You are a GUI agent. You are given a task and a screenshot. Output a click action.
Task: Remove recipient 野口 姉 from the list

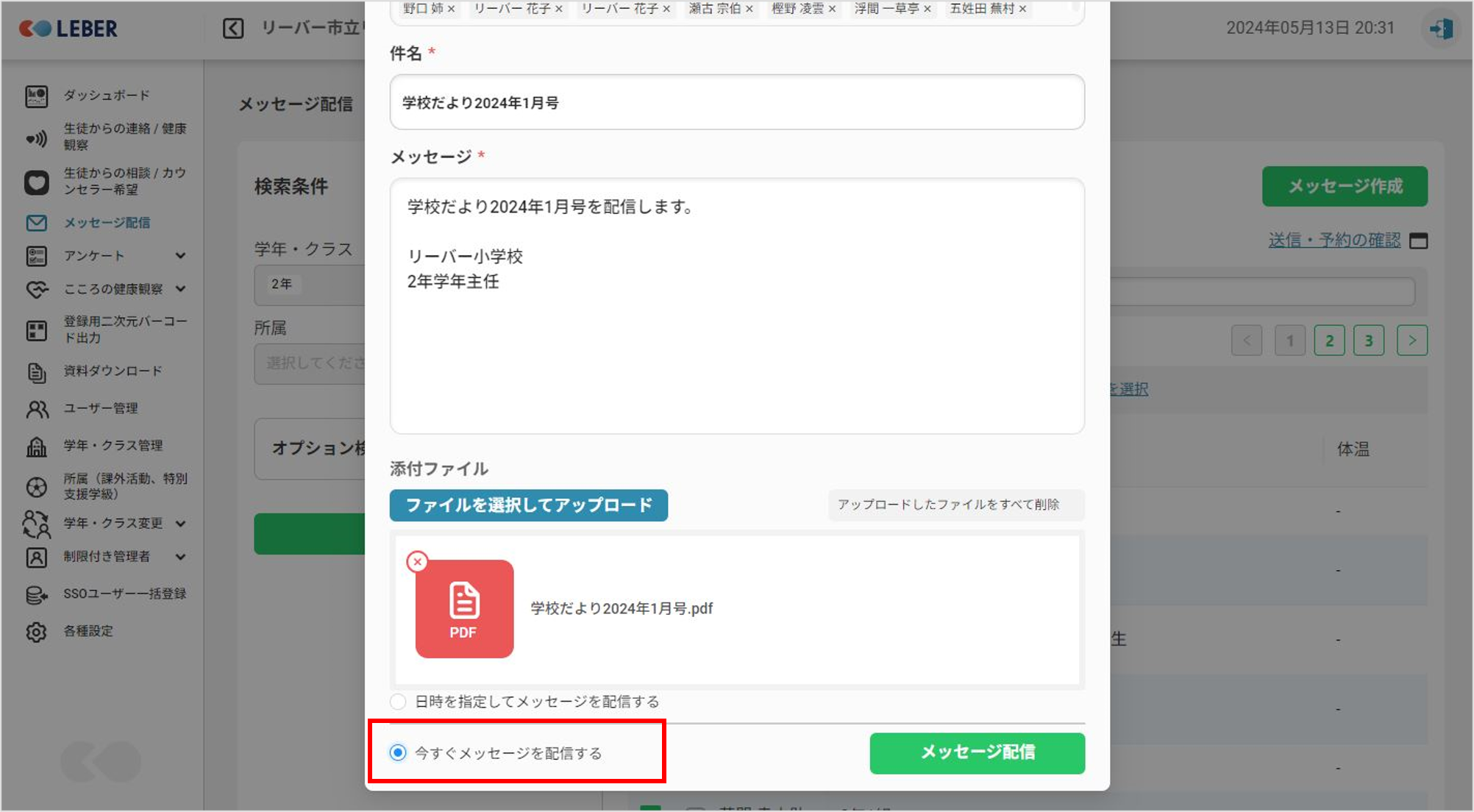coord(452,9)
